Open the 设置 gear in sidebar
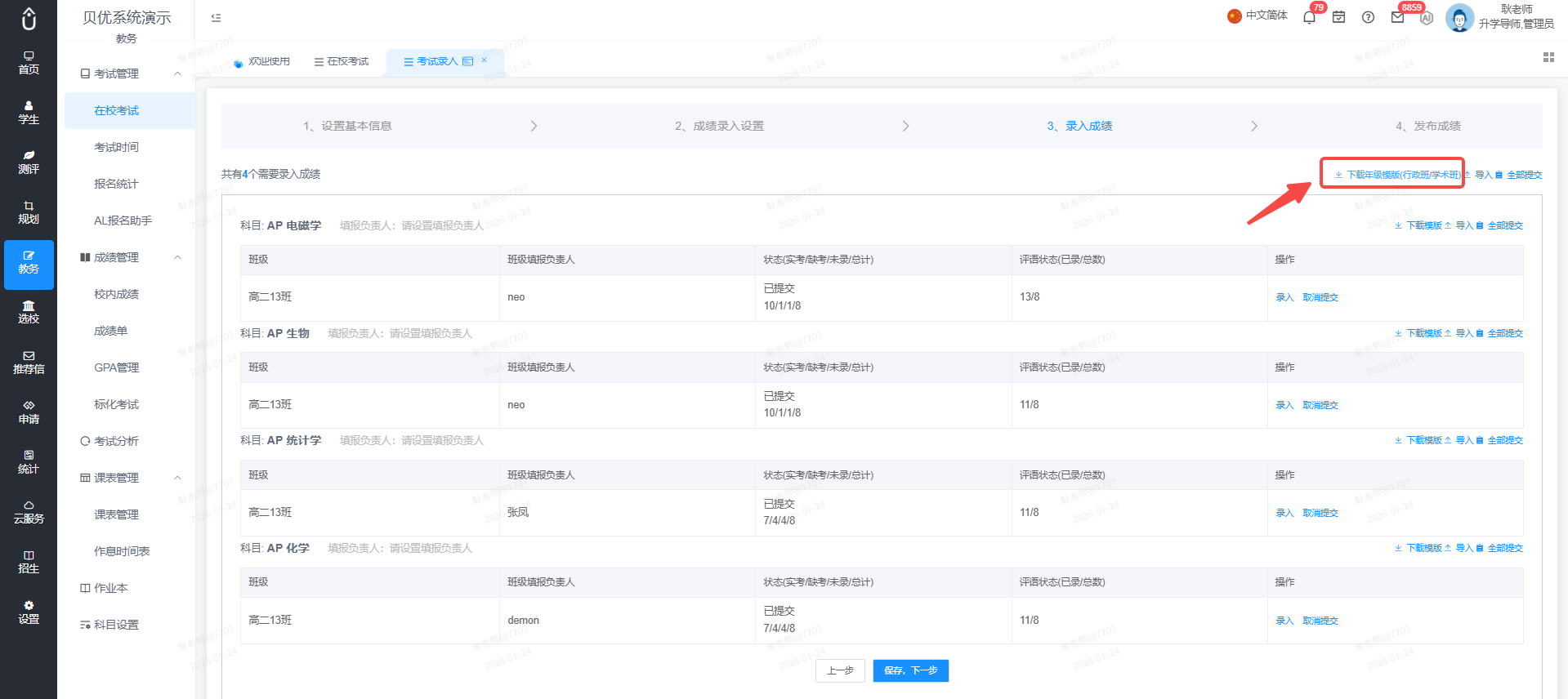The height and width of the screenshot is (699, 1568). (x=29, y=612)
